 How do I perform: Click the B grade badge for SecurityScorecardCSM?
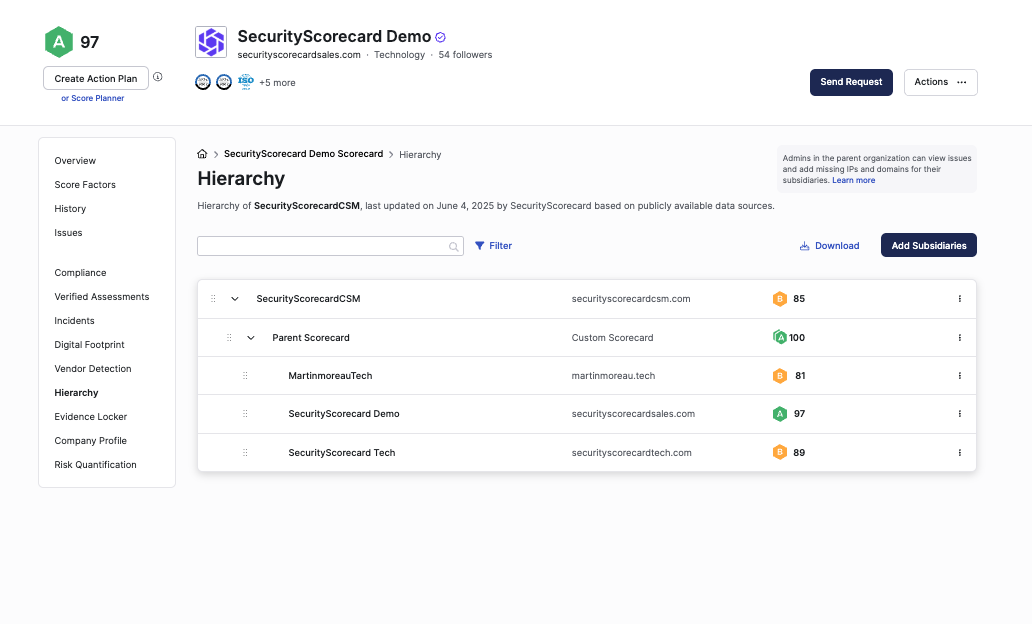pyautogui.click(x=780, y=299)
